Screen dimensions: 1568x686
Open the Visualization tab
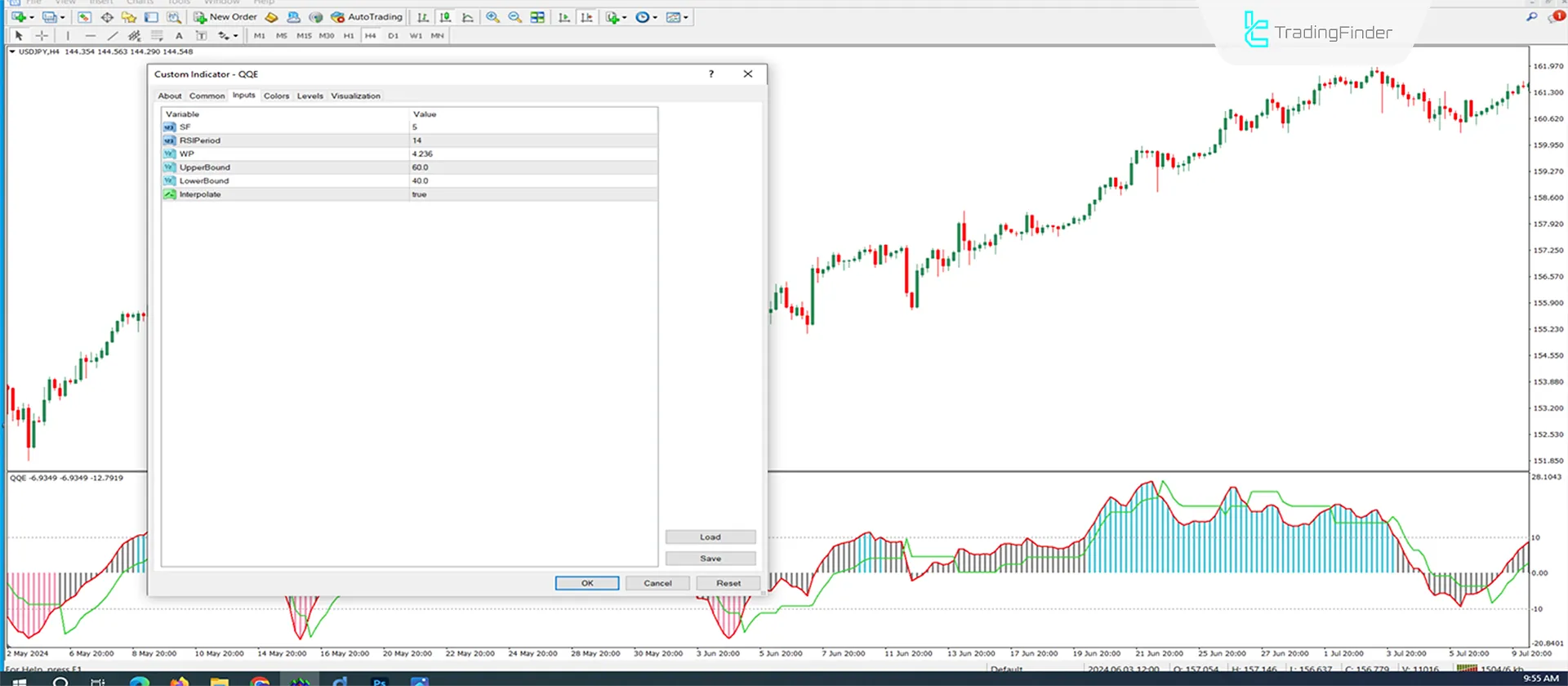tap(355, 96)
